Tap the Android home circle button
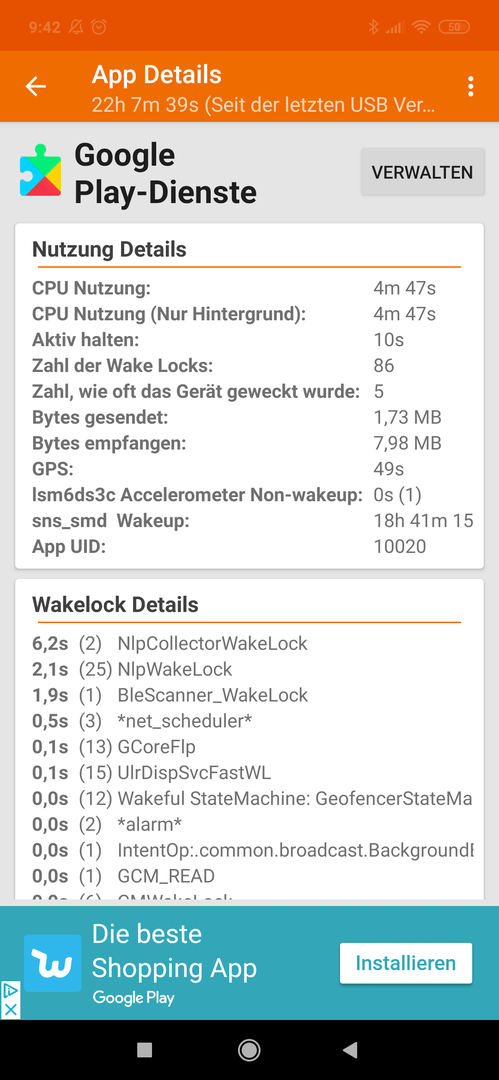Screen dimensions: 499x1080 [x=249, y=1049]
